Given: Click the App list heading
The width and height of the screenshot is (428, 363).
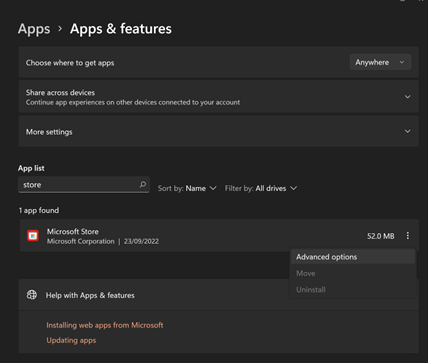Looking at the screenshot, I should [31, 168].
